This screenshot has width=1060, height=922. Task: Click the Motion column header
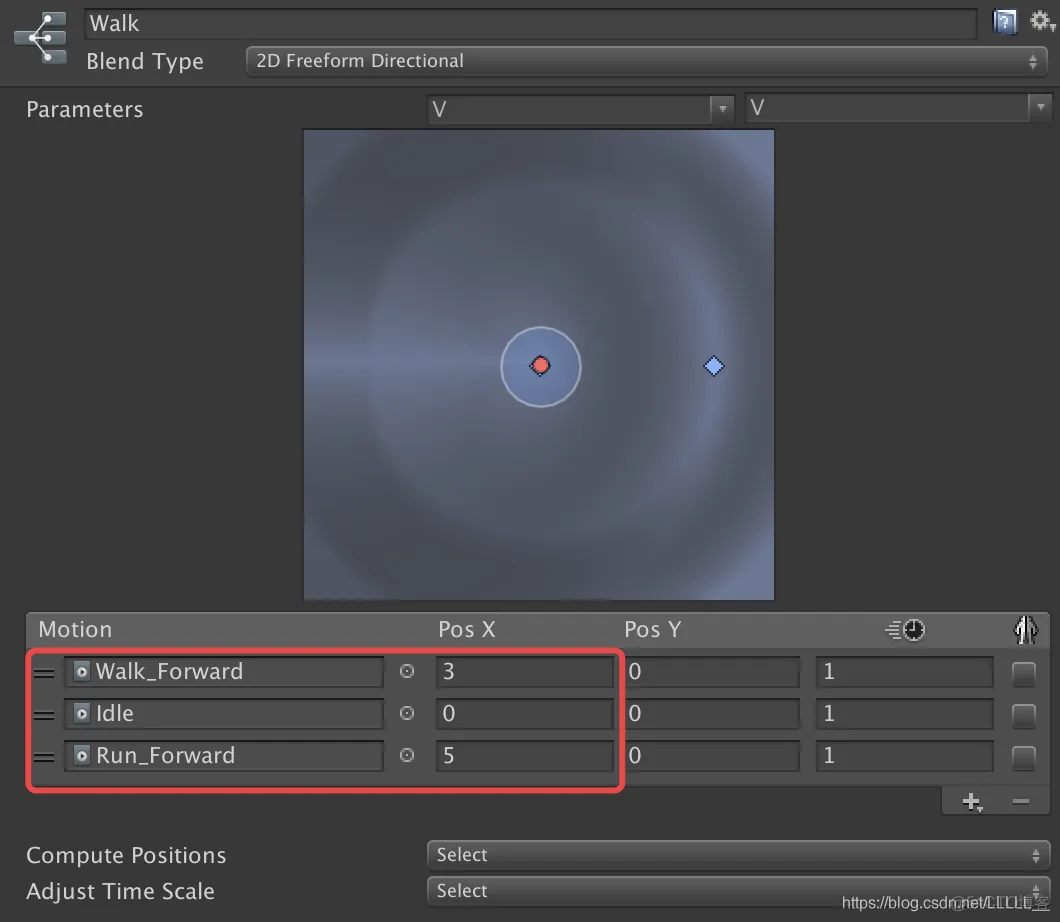click(75, 629)
